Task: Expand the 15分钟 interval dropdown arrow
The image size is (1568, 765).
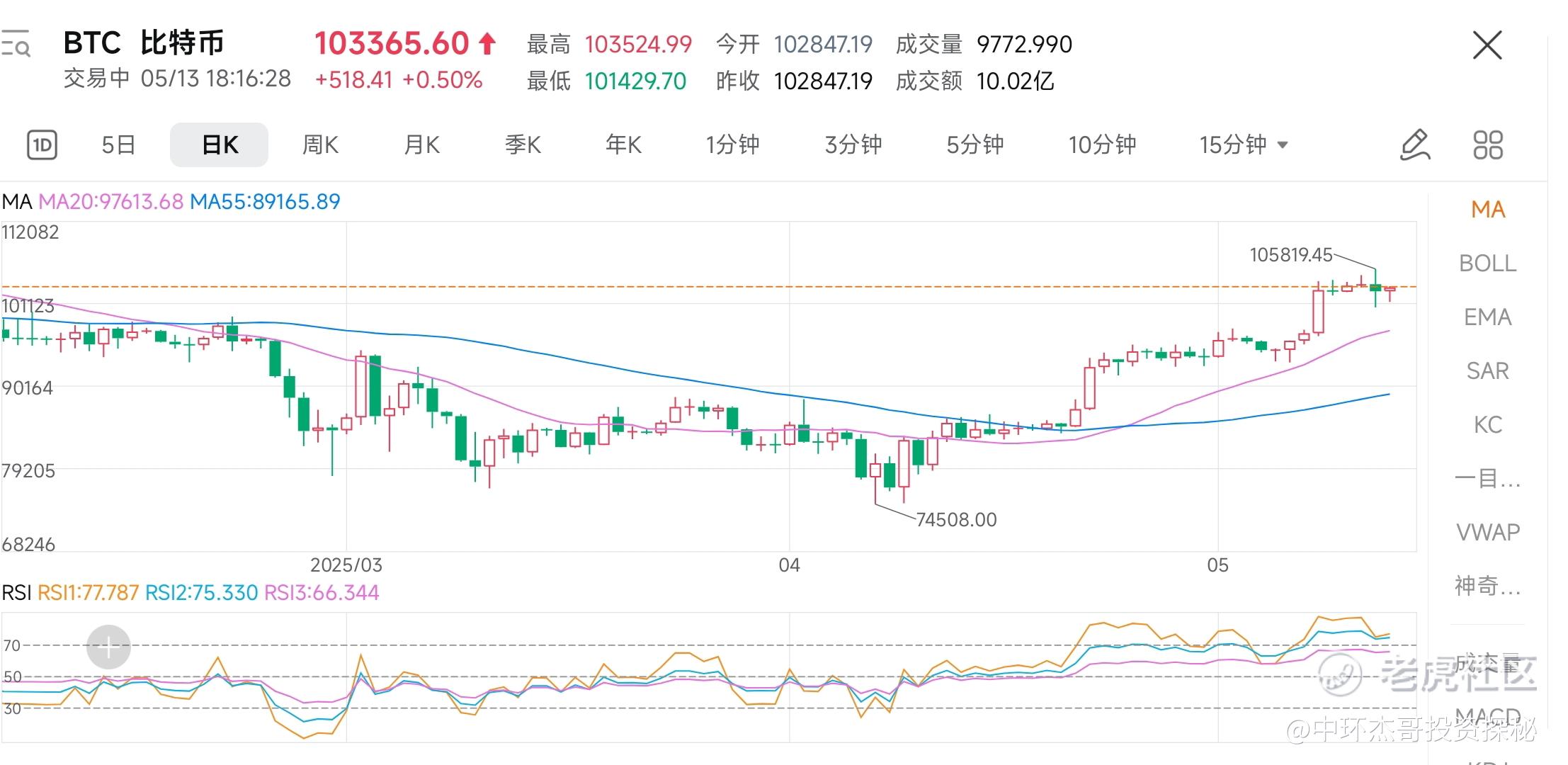Action: coord(1282,145)
